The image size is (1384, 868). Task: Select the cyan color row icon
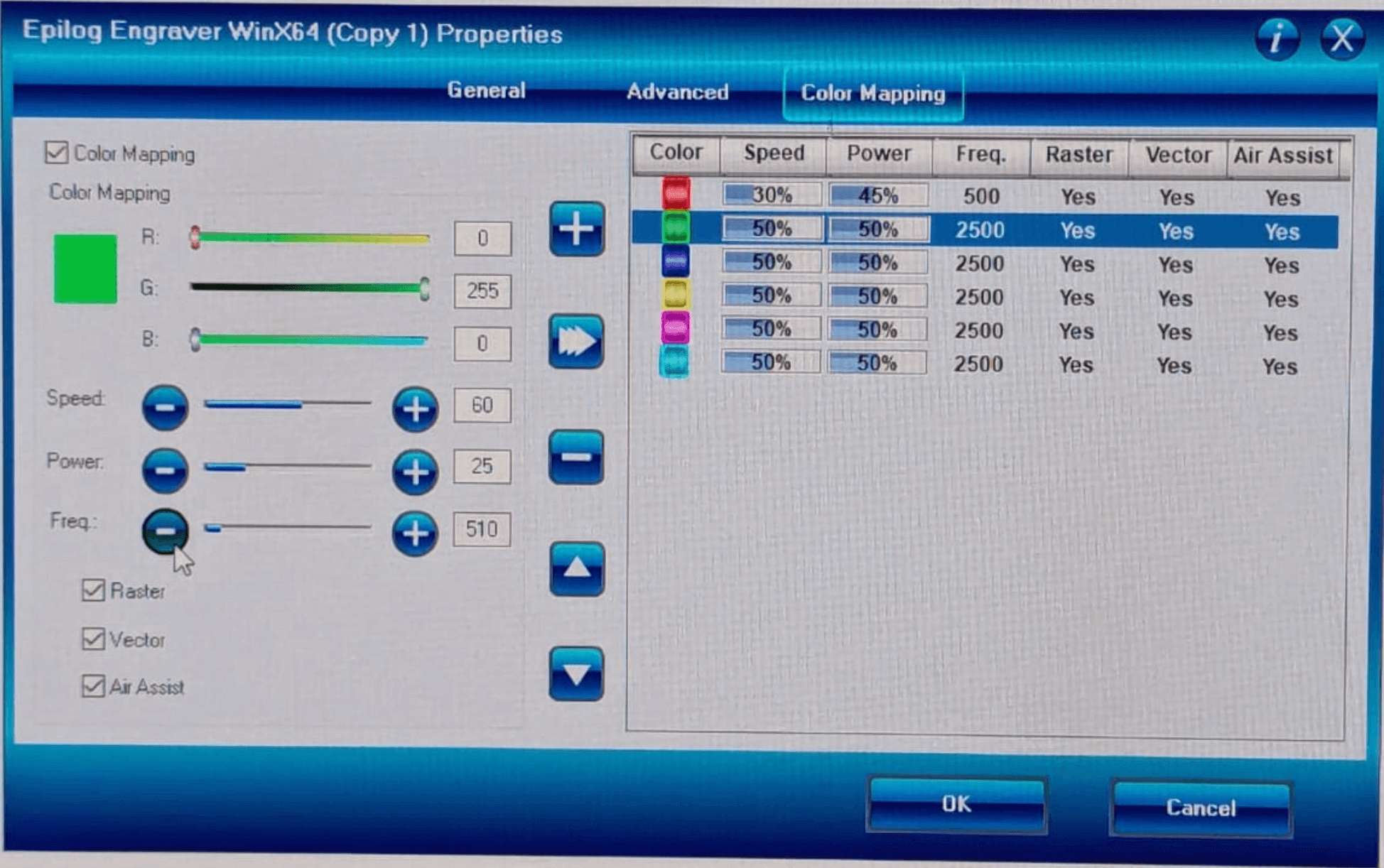pos(674,362)
